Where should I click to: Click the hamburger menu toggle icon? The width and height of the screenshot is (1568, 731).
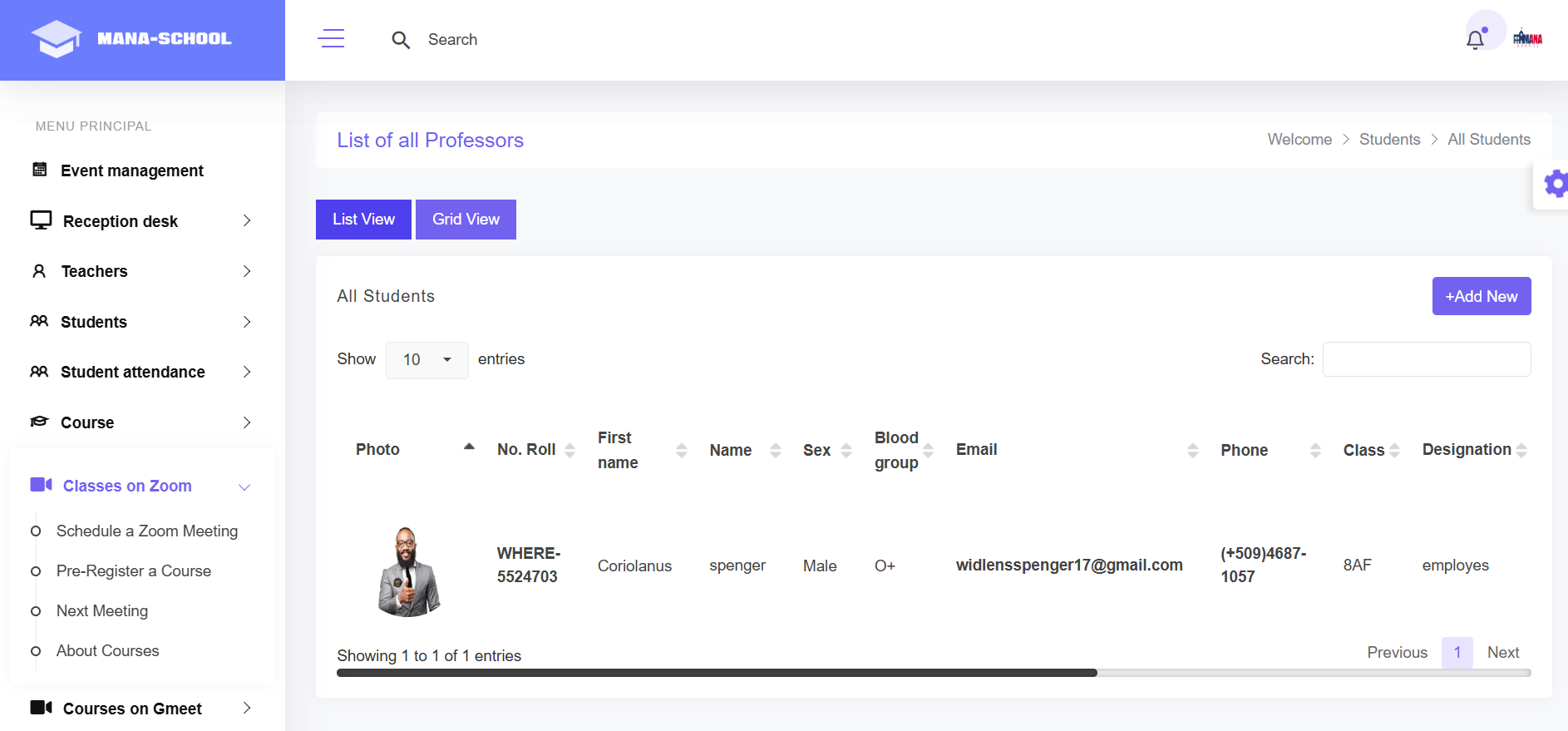(331, 39)
